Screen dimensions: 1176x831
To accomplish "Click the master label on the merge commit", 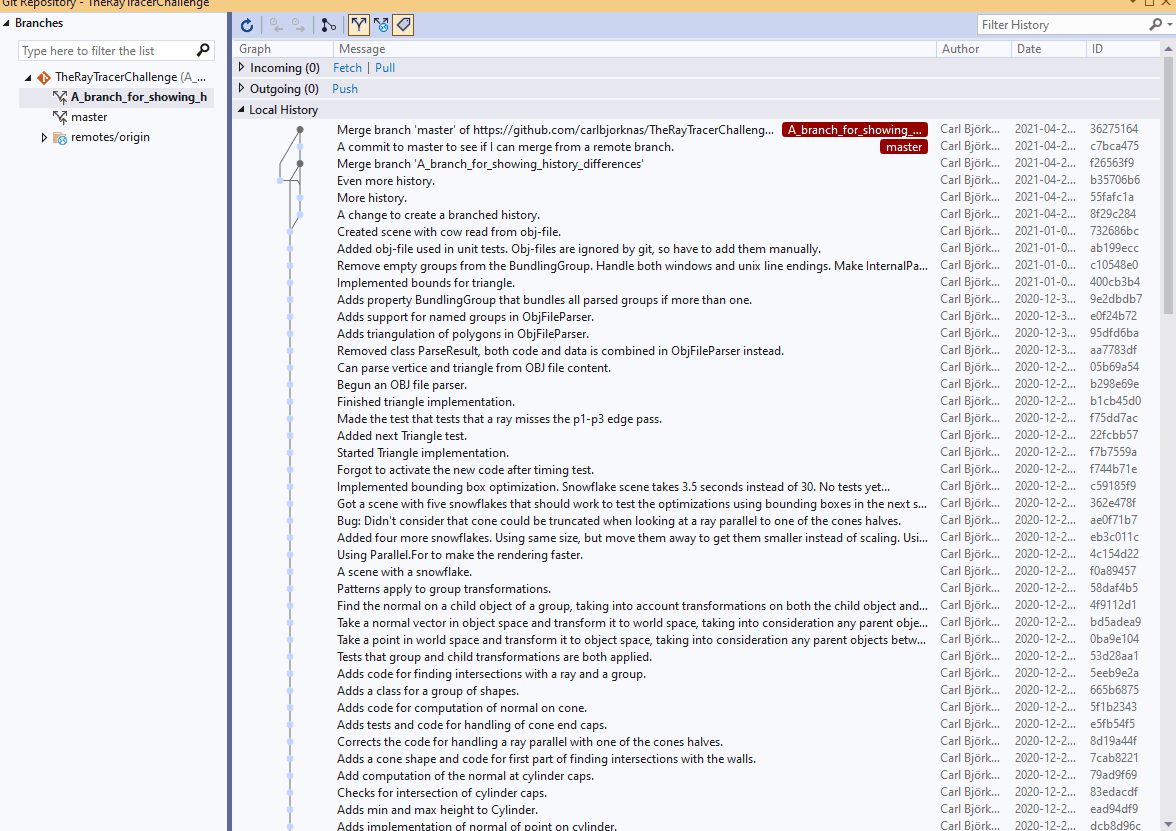I will pyautogui.click(x=903, y=146).
